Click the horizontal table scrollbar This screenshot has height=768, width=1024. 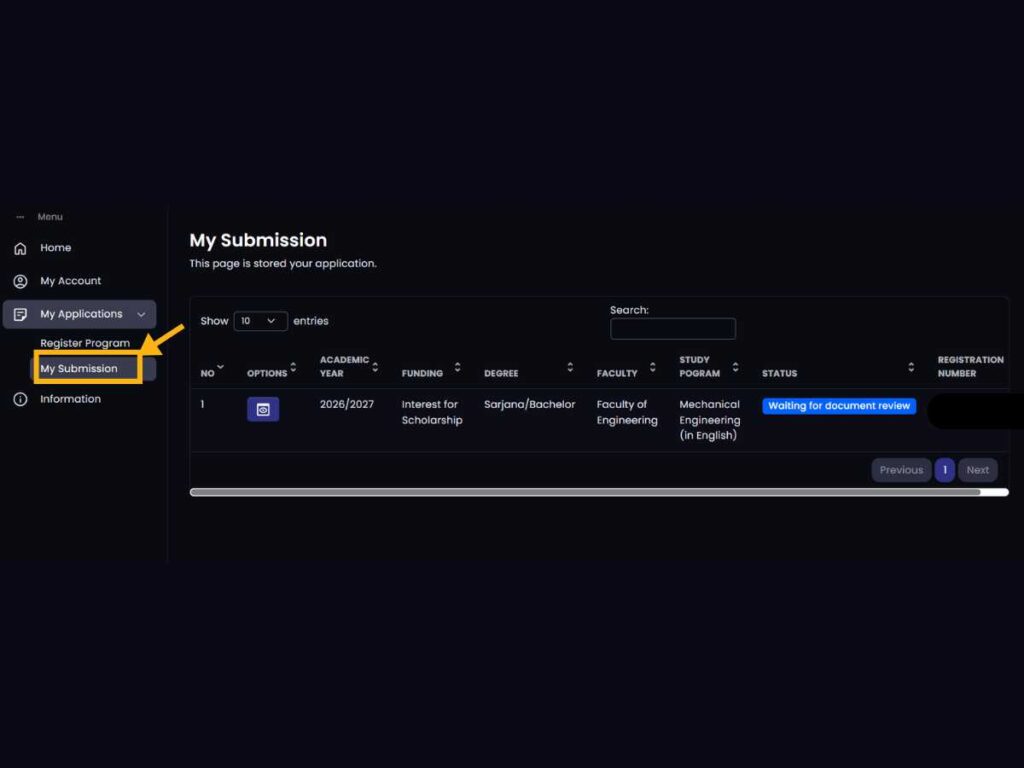point(585,492)
